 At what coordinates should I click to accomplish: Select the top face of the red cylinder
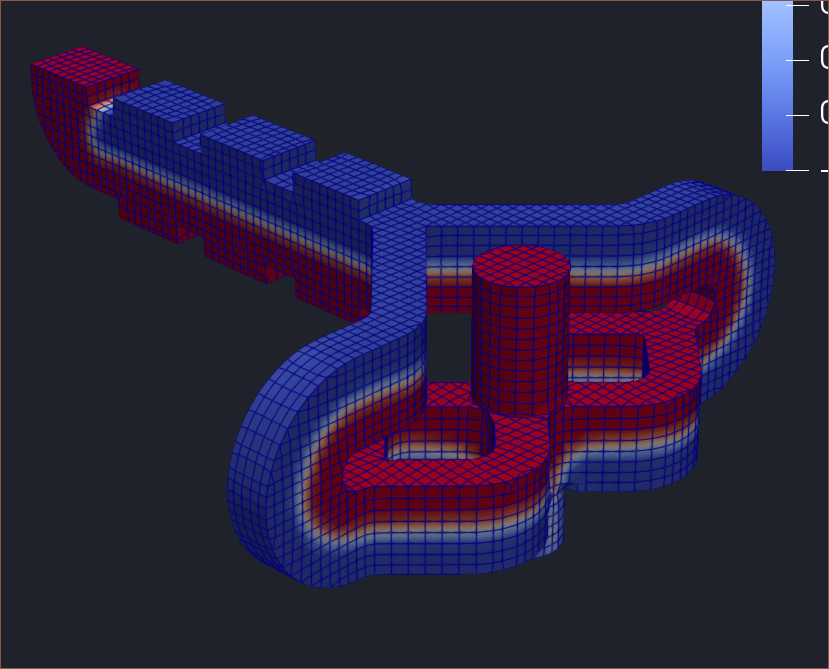521,267
